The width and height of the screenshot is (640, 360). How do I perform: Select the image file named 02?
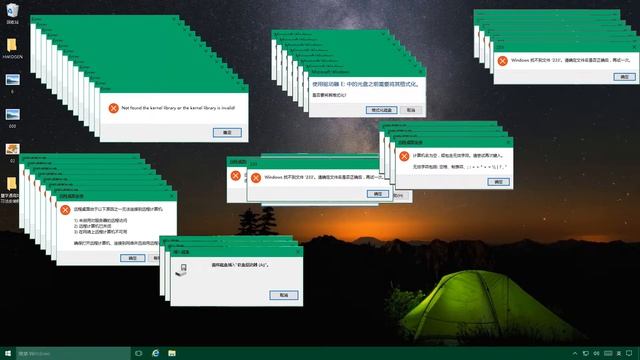[12, 149]
